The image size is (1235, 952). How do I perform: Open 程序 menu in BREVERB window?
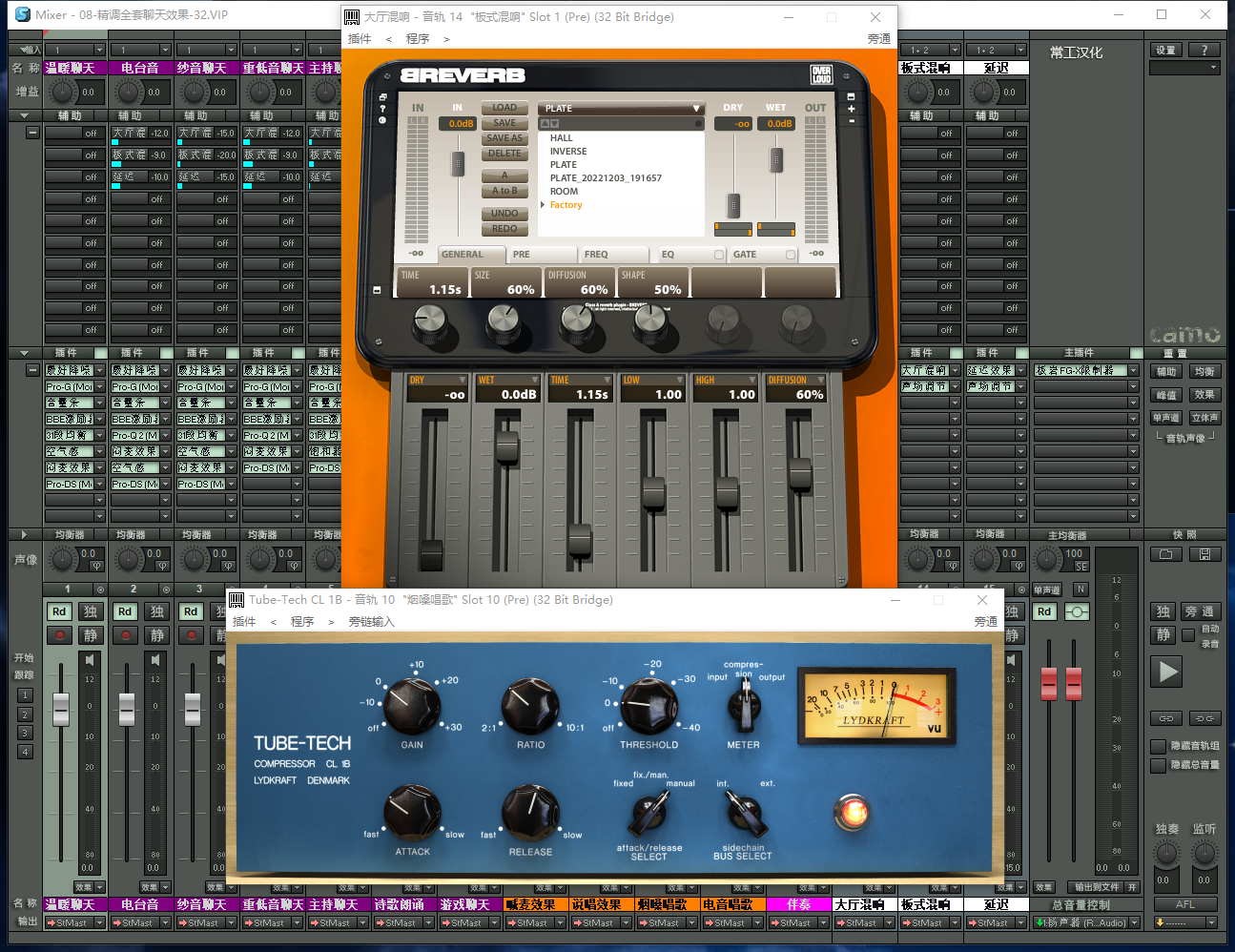tap(418, 39)
